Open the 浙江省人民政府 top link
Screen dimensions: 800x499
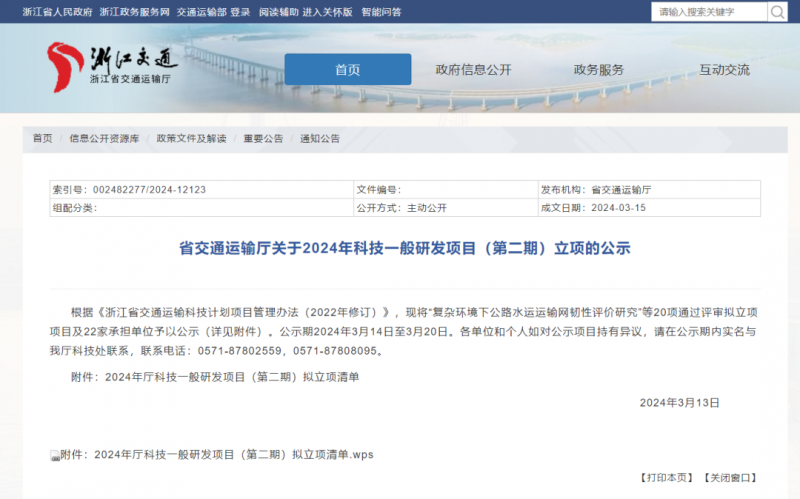point(57,12)
